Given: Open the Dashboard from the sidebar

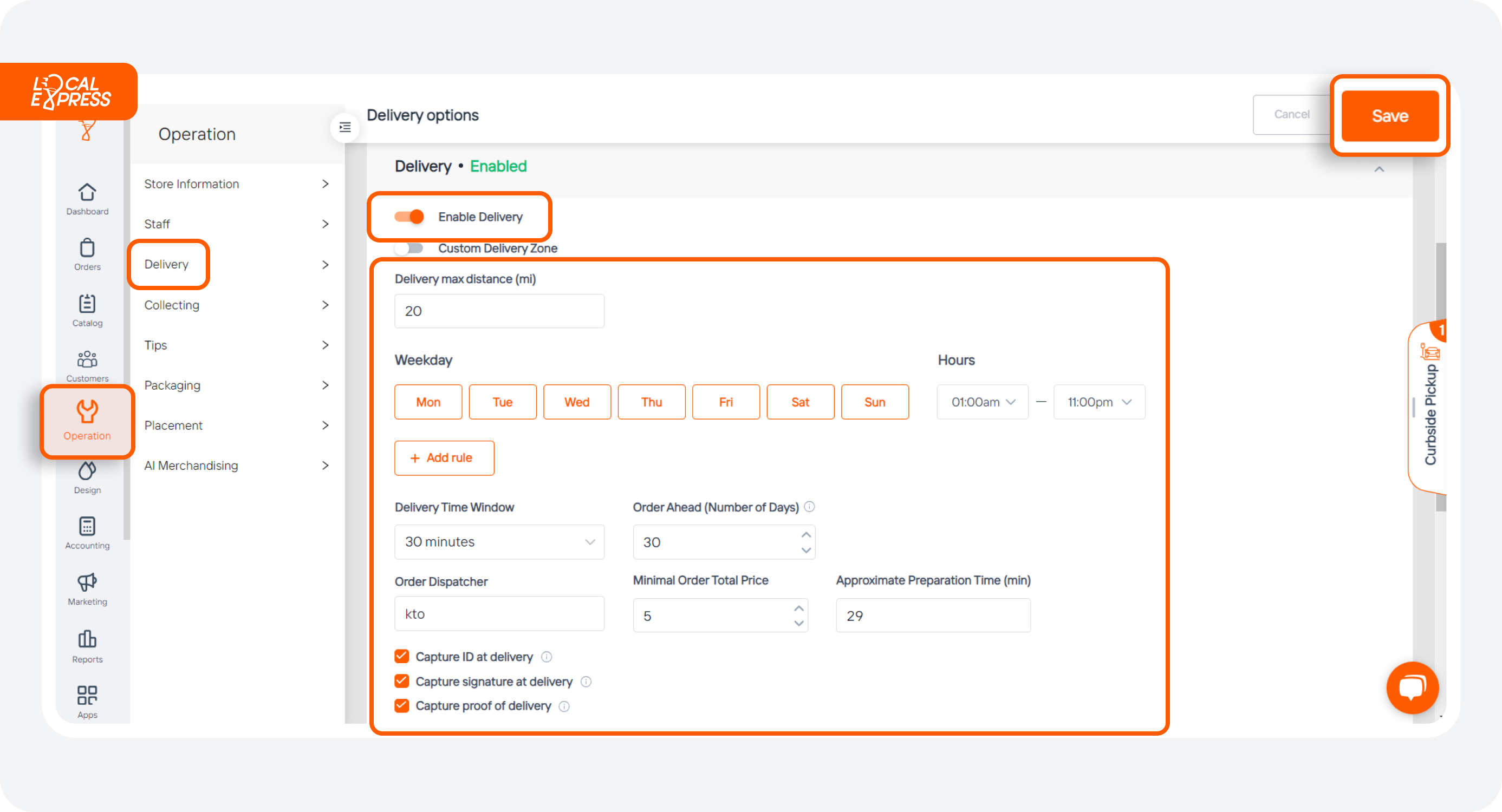Looking at the screenshot, I should (87, 198).
